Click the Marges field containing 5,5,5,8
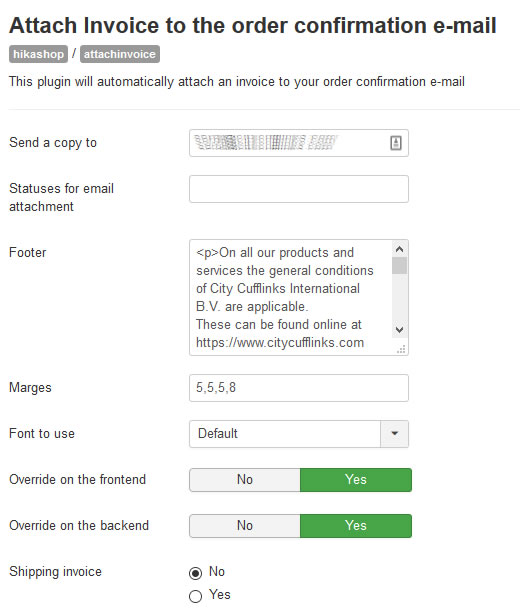The image size is (520, 612). tap(299, 388)
